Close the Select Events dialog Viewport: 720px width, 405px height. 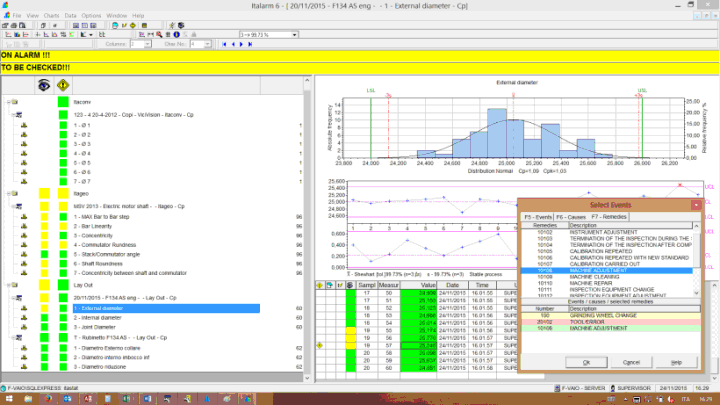[696, 205]
